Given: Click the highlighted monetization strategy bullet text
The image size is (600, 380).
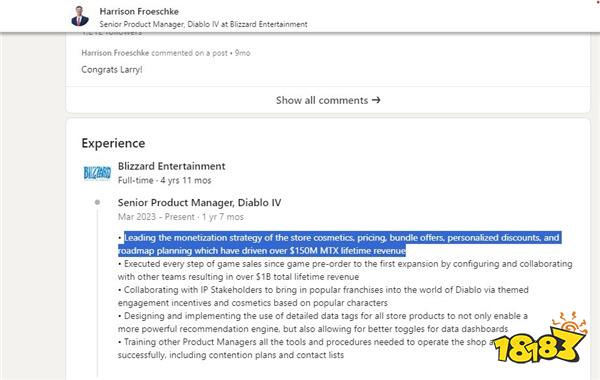Looking at the screenshot, I should tap(339, 244).
